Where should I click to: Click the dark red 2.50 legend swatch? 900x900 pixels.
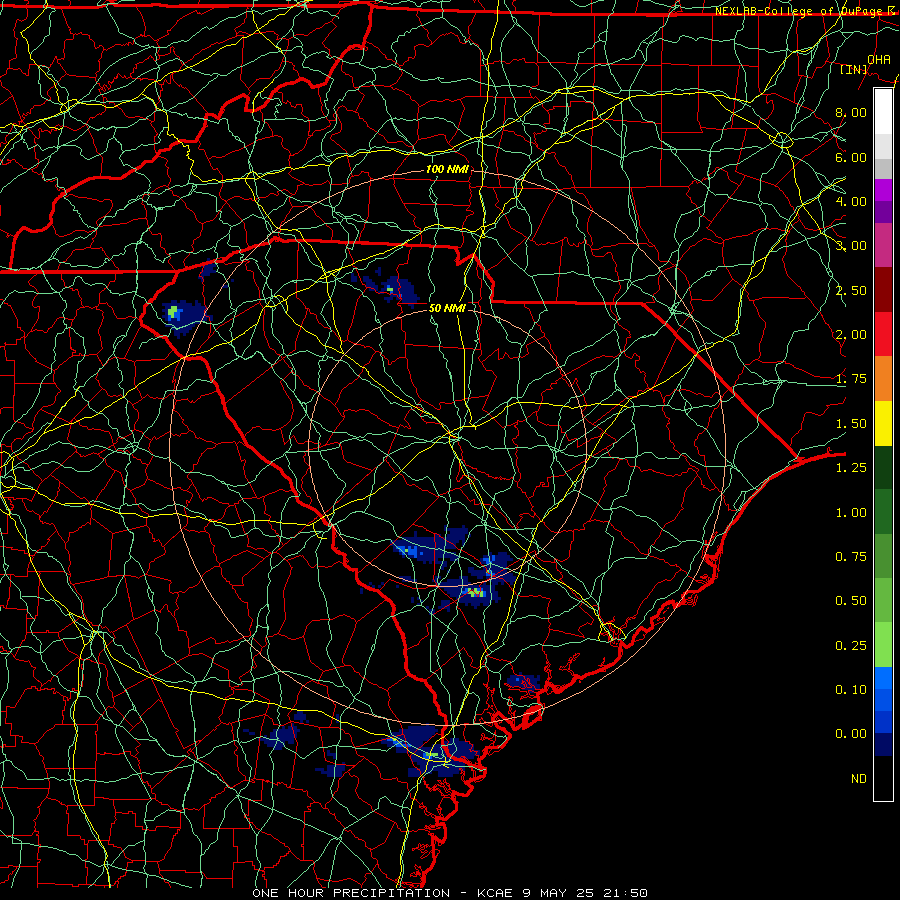coord(883,290)
